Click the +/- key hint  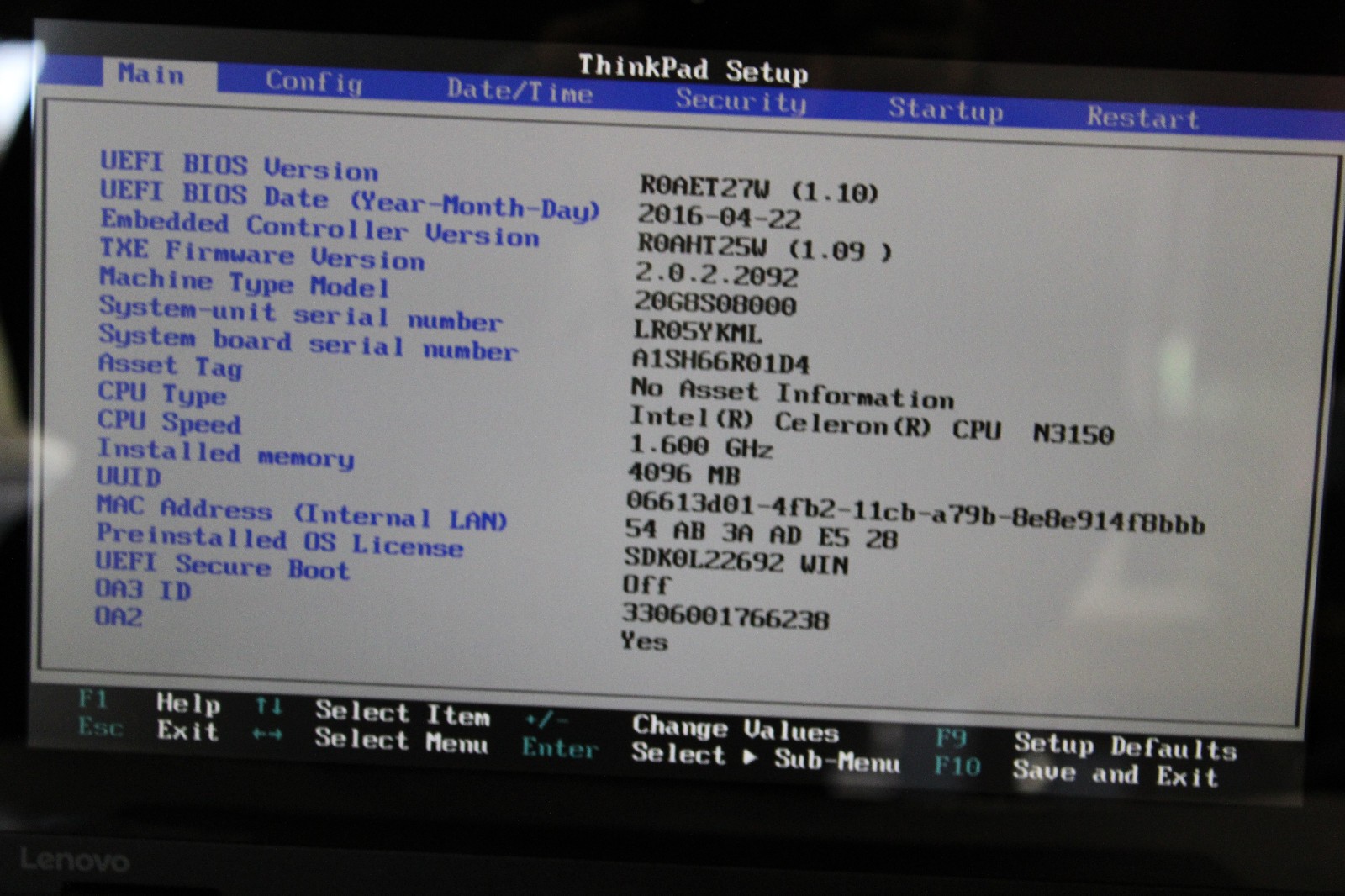(547, 720)
